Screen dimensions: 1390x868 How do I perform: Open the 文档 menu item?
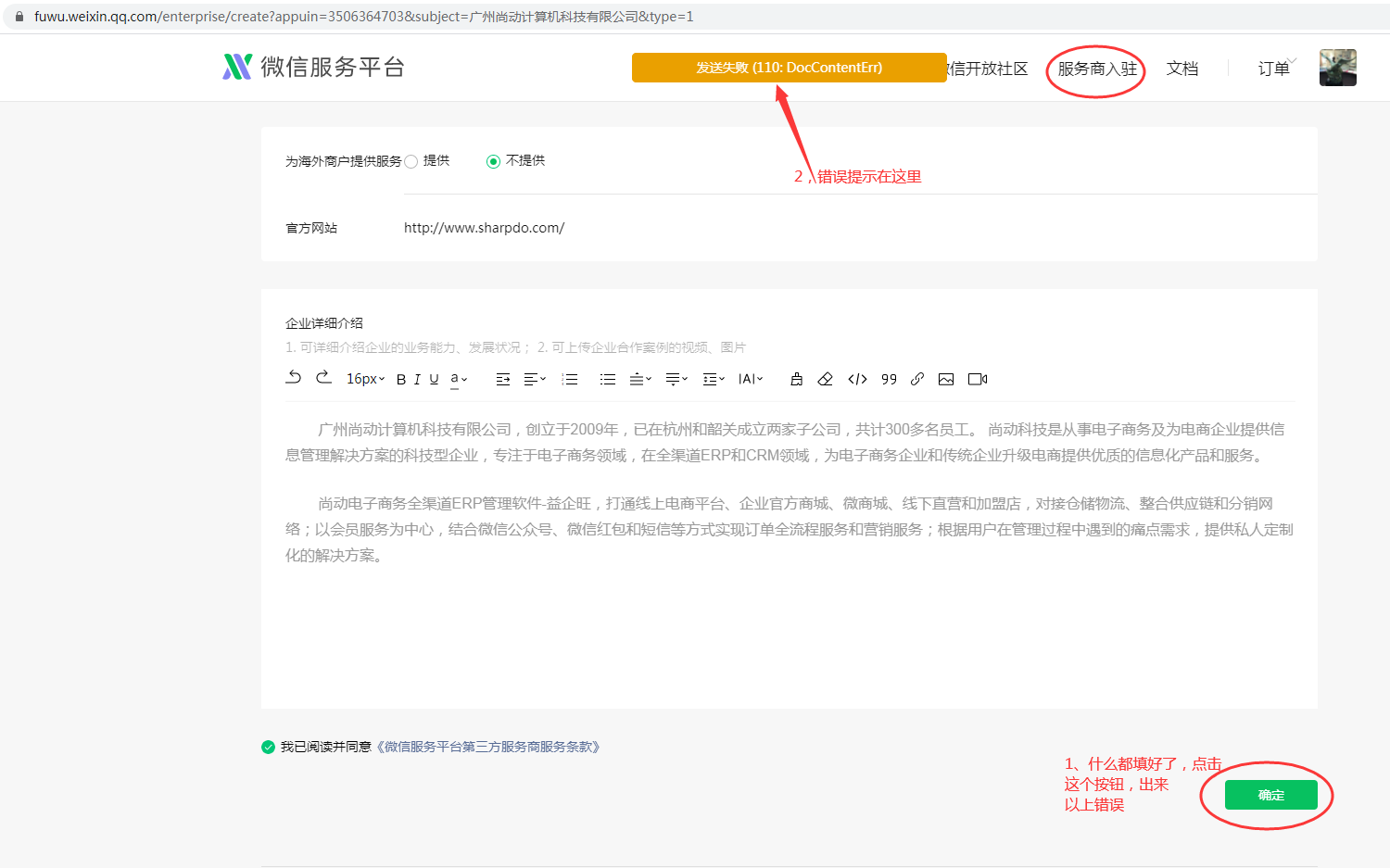[1182, 69]
